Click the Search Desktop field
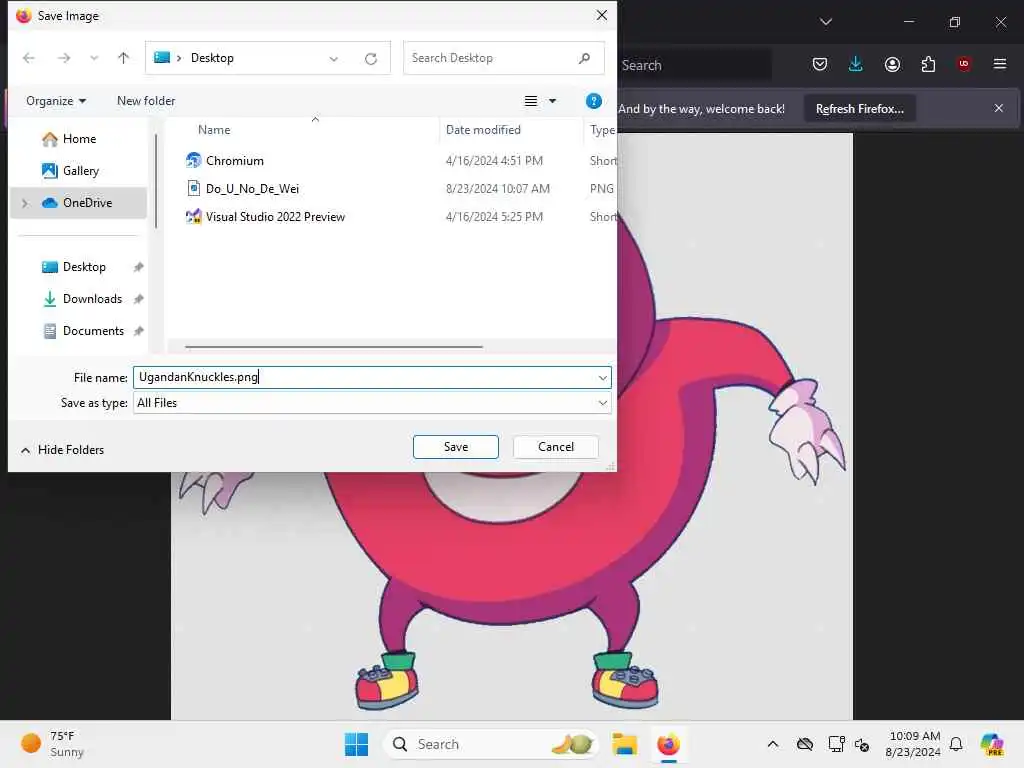 [x=504, y=58]
